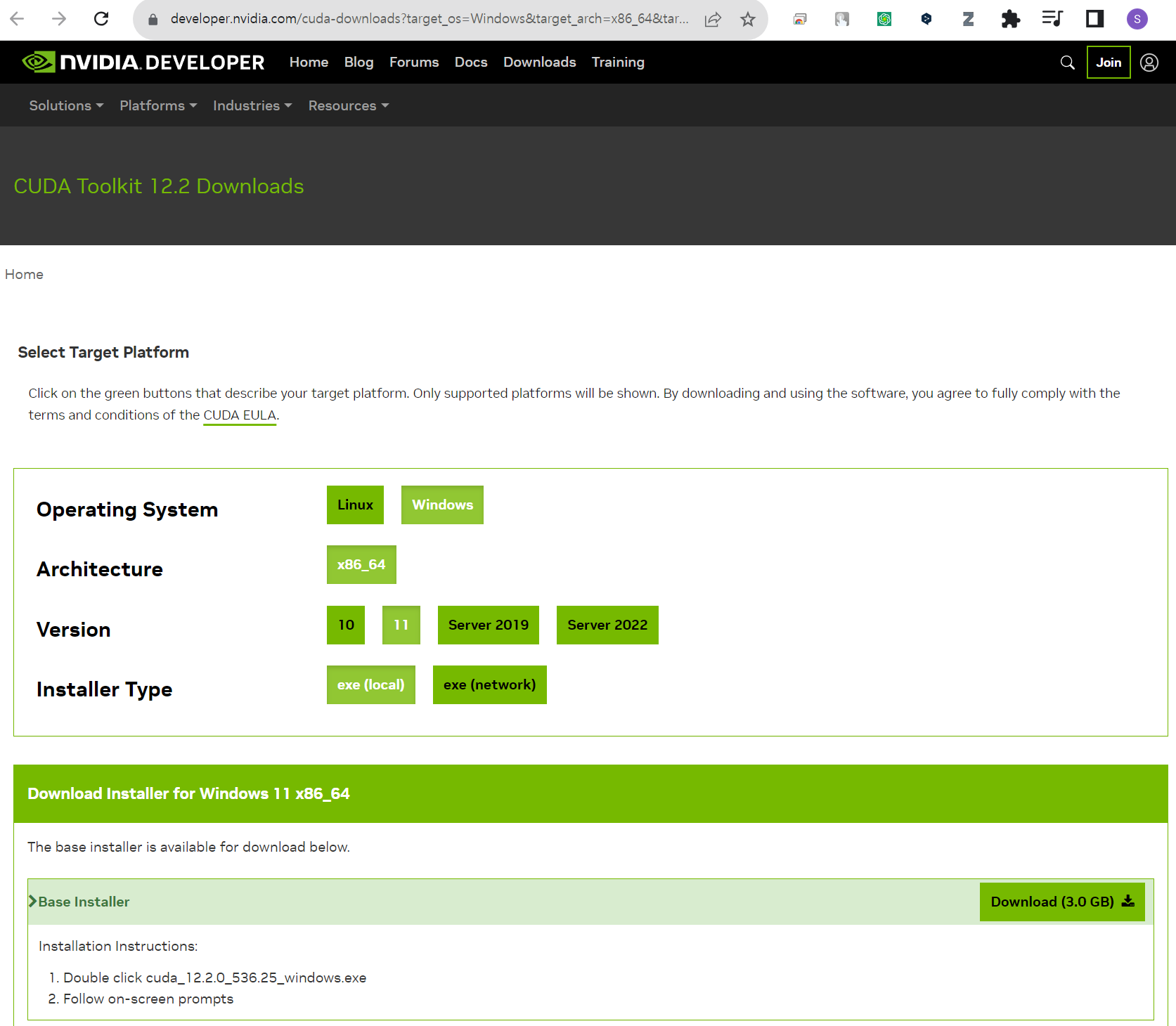Expand the Industries dropdown
Screen dimensions: 1176x1026
pyautogui.click(x=252, y=105)
